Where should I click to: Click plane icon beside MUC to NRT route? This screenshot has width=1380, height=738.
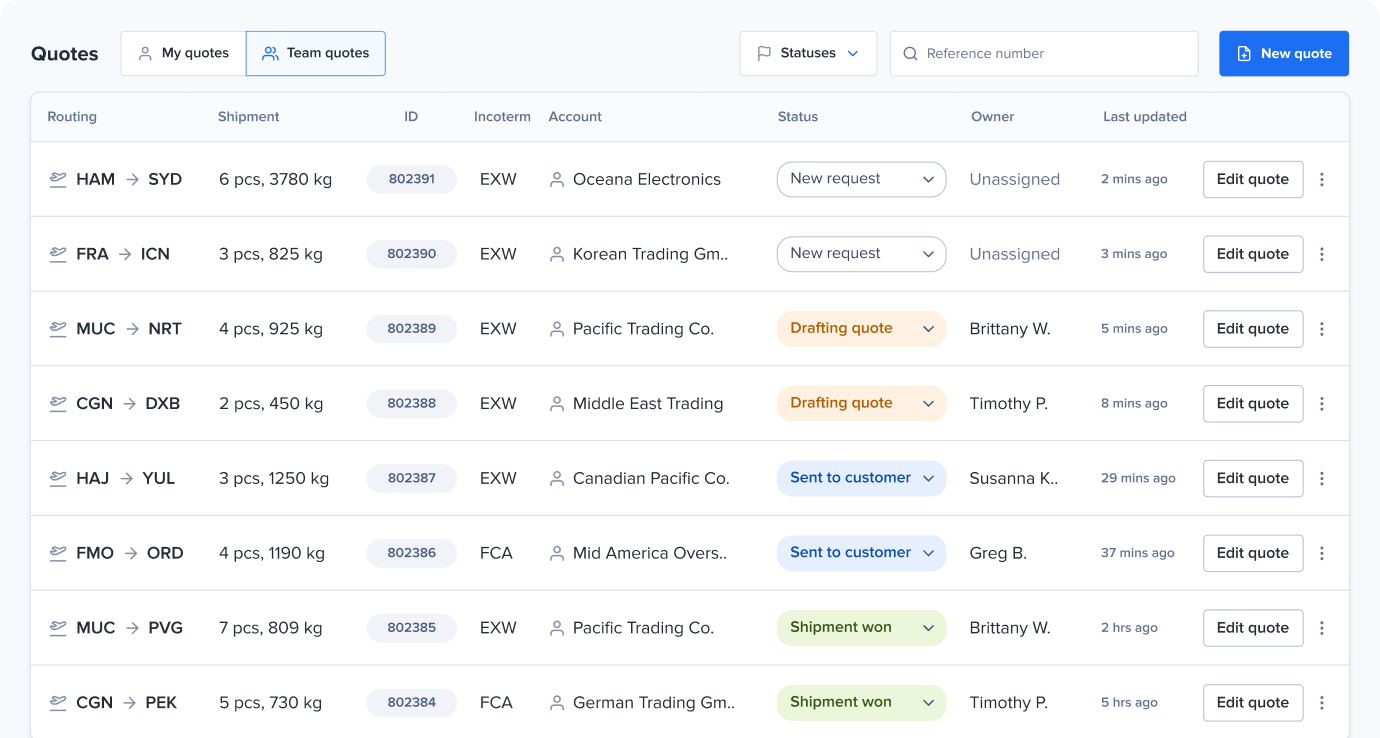[58, 329]
